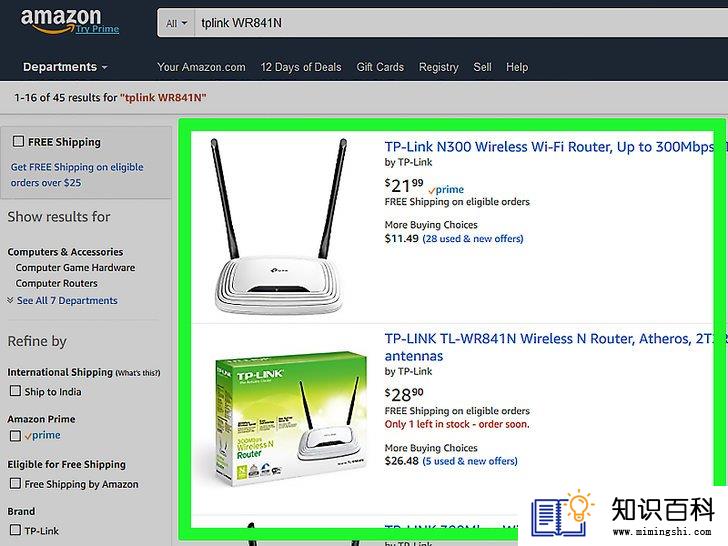Click the green TP-LINK box product image

click(291, 418)
